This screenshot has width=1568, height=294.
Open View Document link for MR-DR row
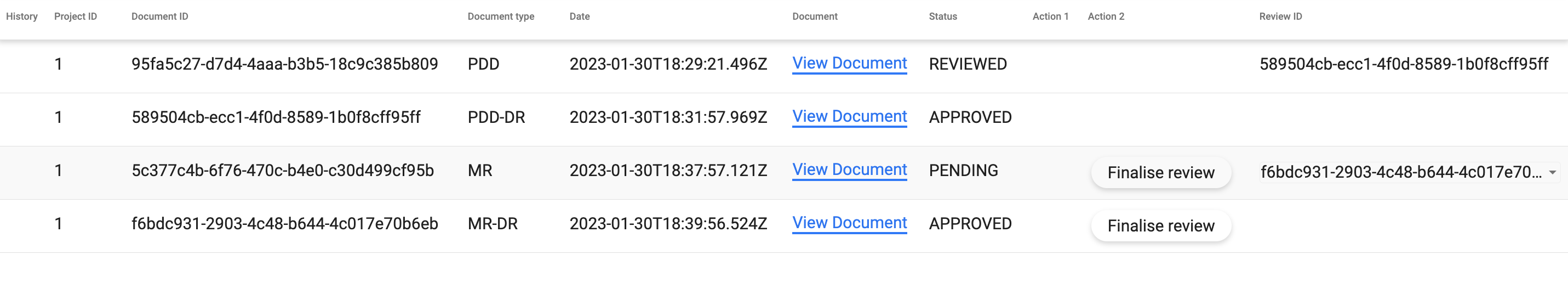(849, 223)
